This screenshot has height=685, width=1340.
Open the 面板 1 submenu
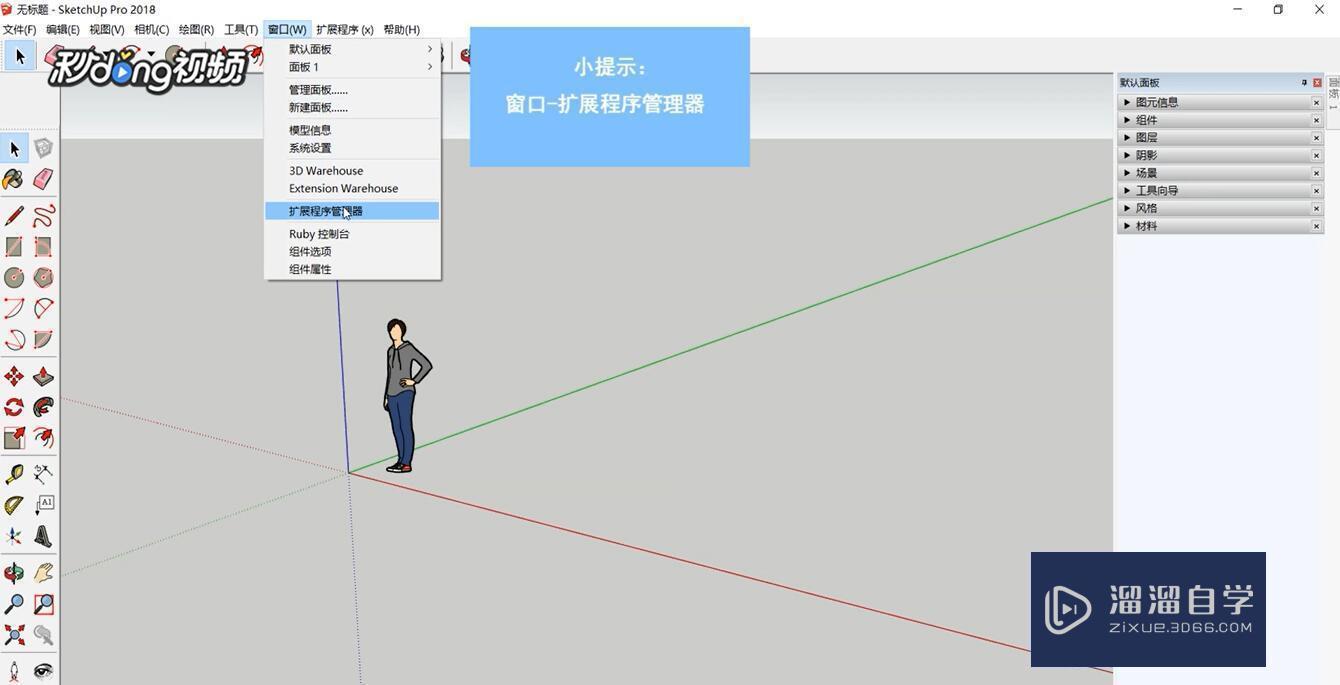pyautogui.click(x=352, y=67)
